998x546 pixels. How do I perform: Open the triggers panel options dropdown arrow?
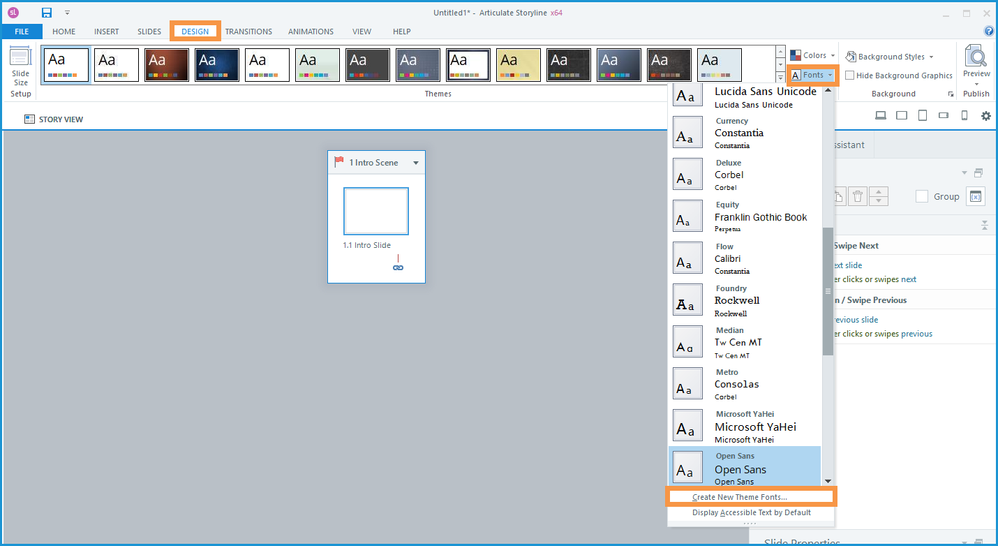[965, 173]
